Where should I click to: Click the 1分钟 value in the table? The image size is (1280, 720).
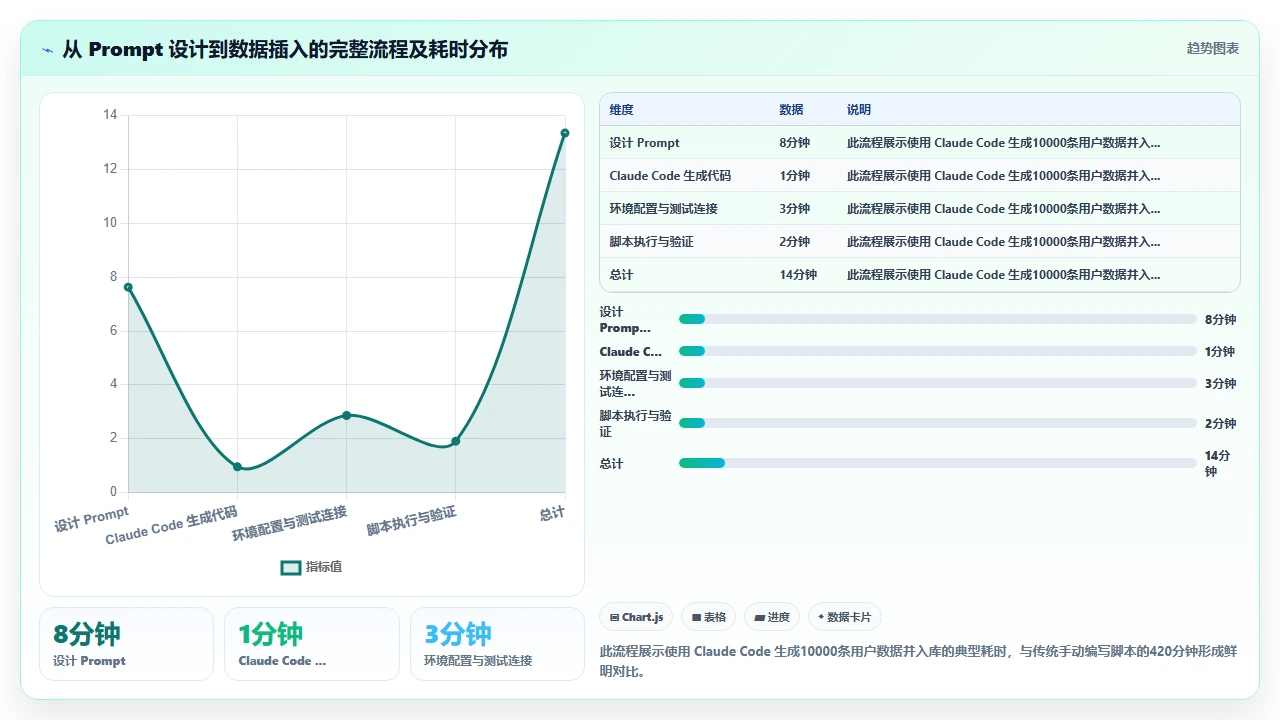click(x=795, y=176)
